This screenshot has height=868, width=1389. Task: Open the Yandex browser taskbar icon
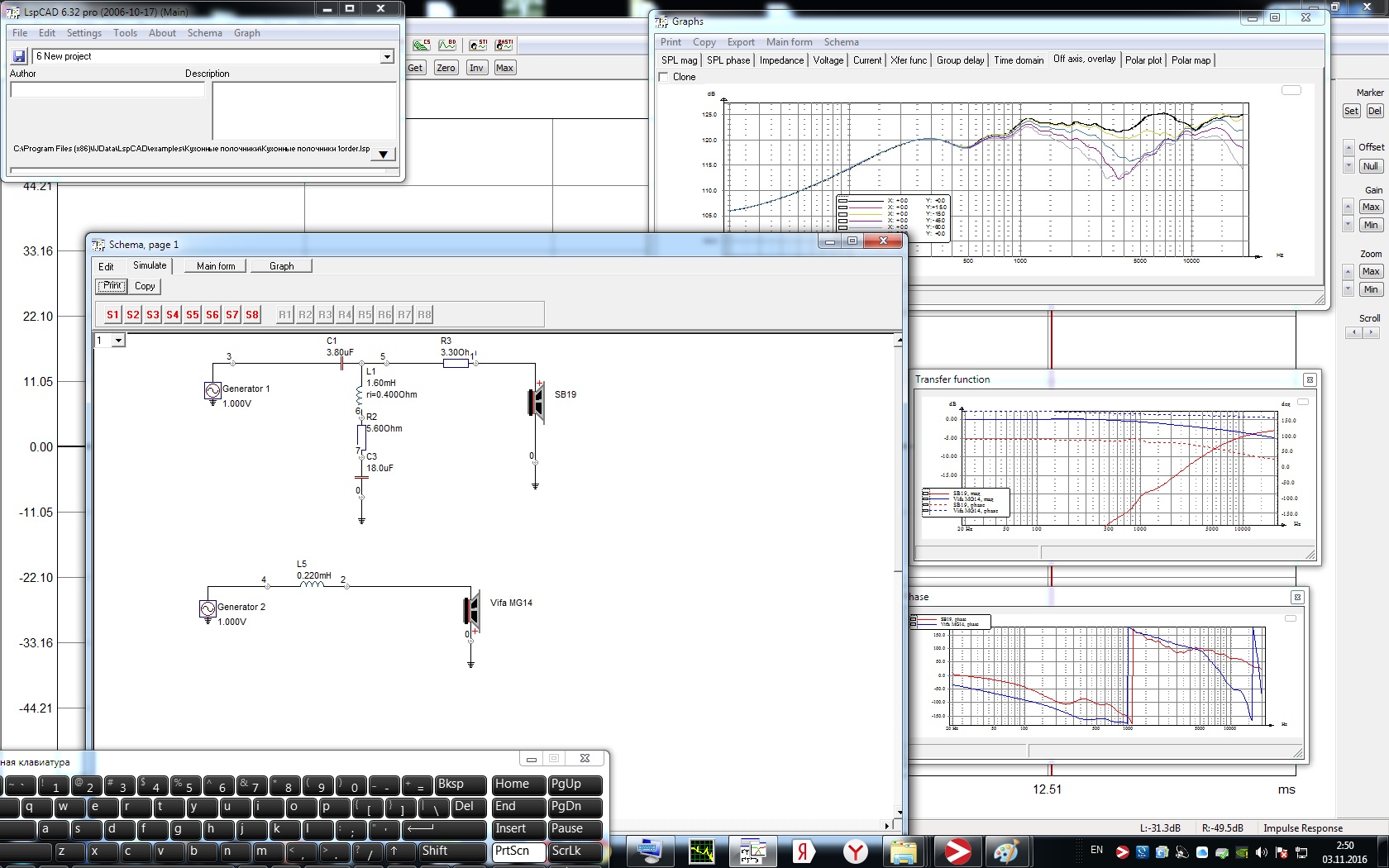tap(856, 851)
